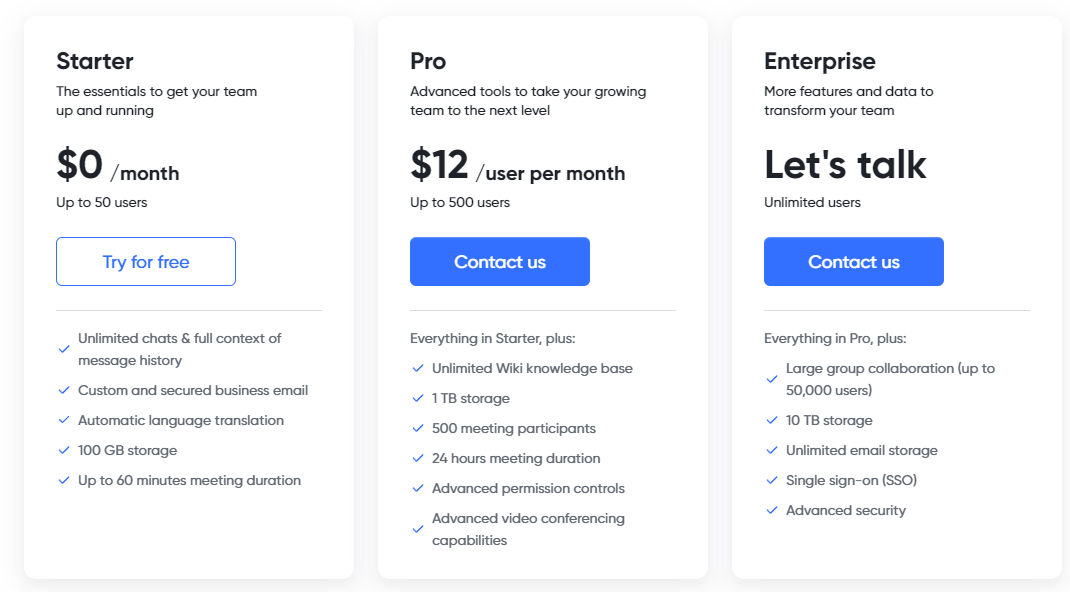This screenshot has width=1070, height=592.
Task: Click checkmark beside Unlimited email storage
Action: [772, 451]
